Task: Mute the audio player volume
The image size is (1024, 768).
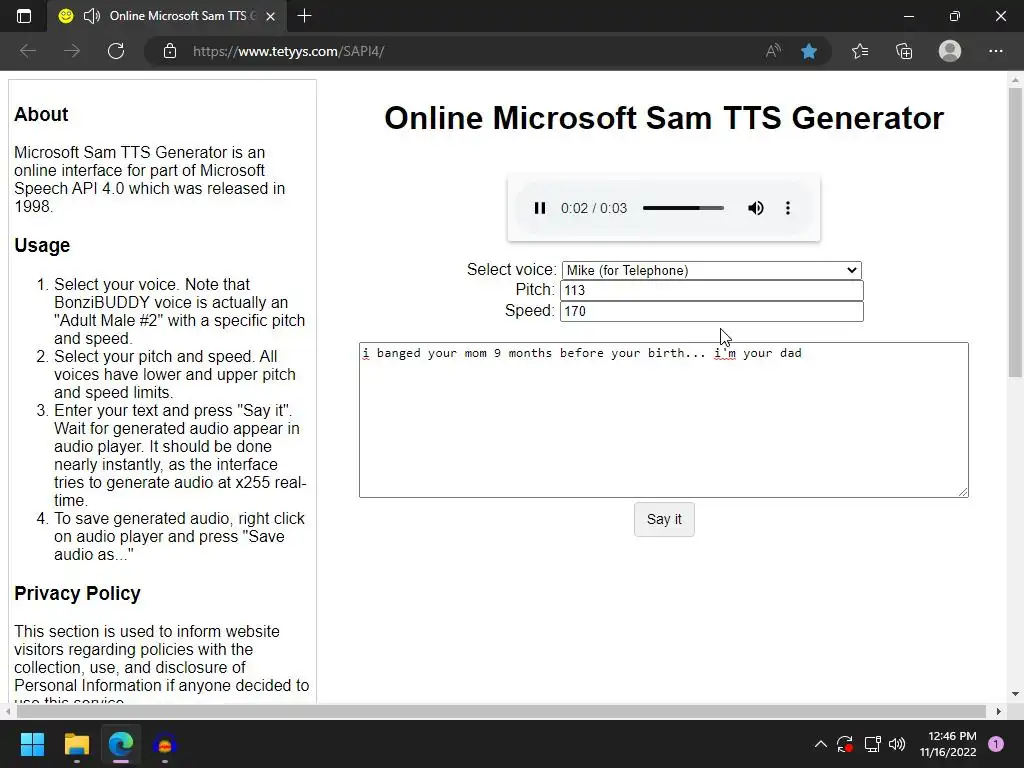Action: click(756, 208)
